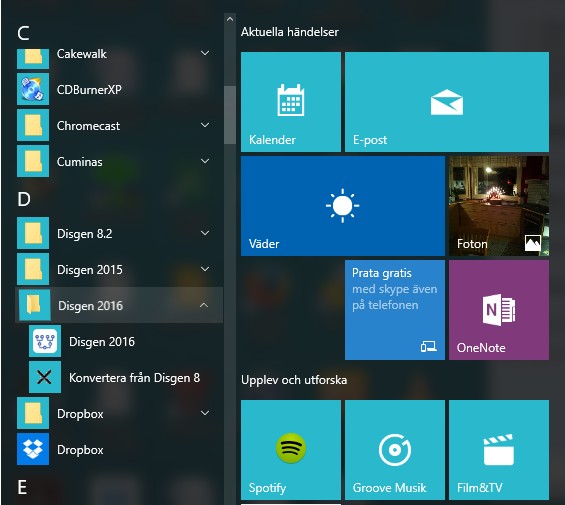Open the Cakewalk folder icon

[33, 58]
